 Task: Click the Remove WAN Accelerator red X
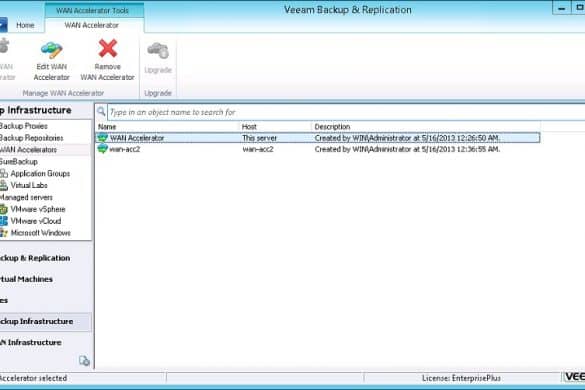(108, 49)
